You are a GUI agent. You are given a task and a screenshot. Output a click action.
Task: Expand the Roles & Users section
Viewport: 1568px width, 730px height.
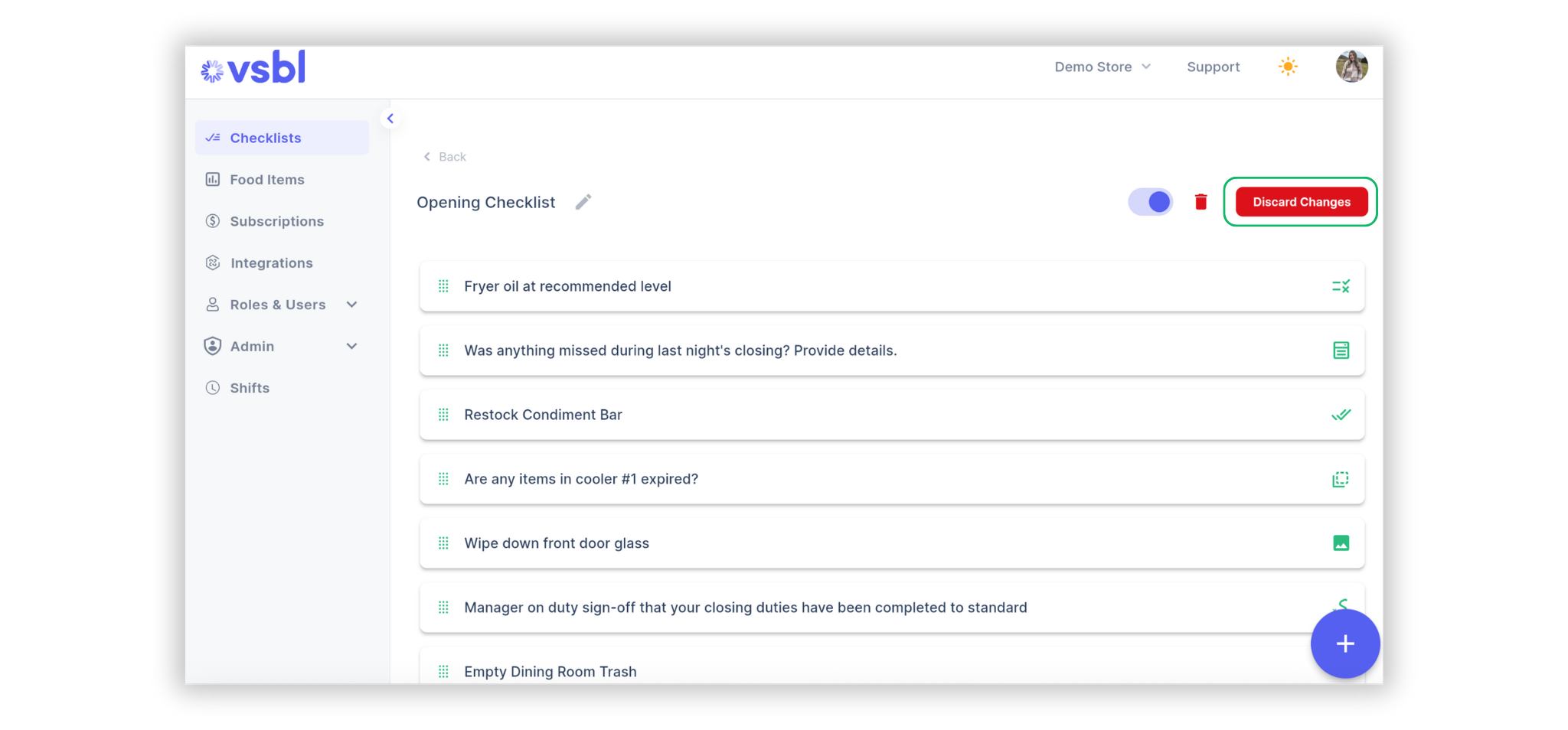click(351, 304)
